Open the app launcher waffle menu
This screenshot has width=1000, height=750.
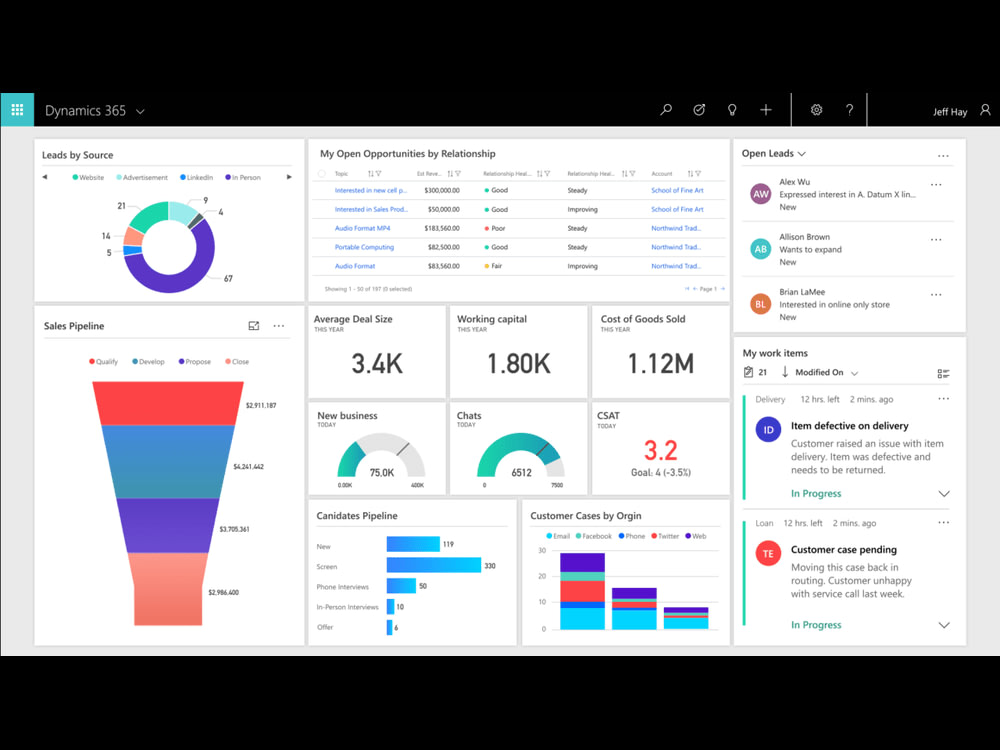pyautogui.click(x=17, y=110)
